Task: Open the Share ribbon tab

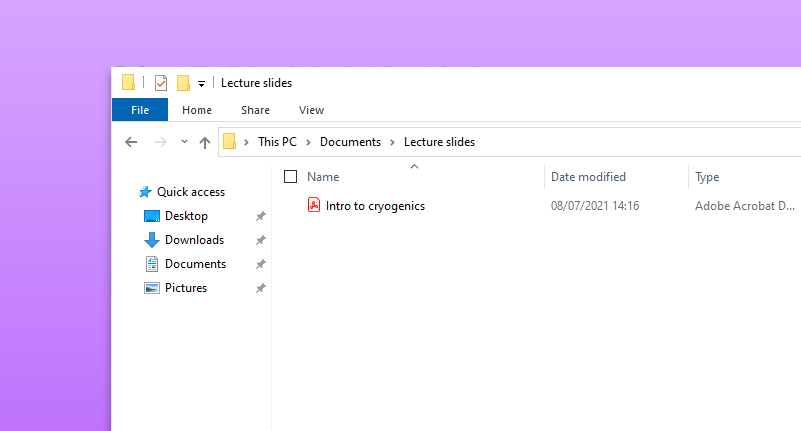Action: pyautogui.click(x=255, y=110)
